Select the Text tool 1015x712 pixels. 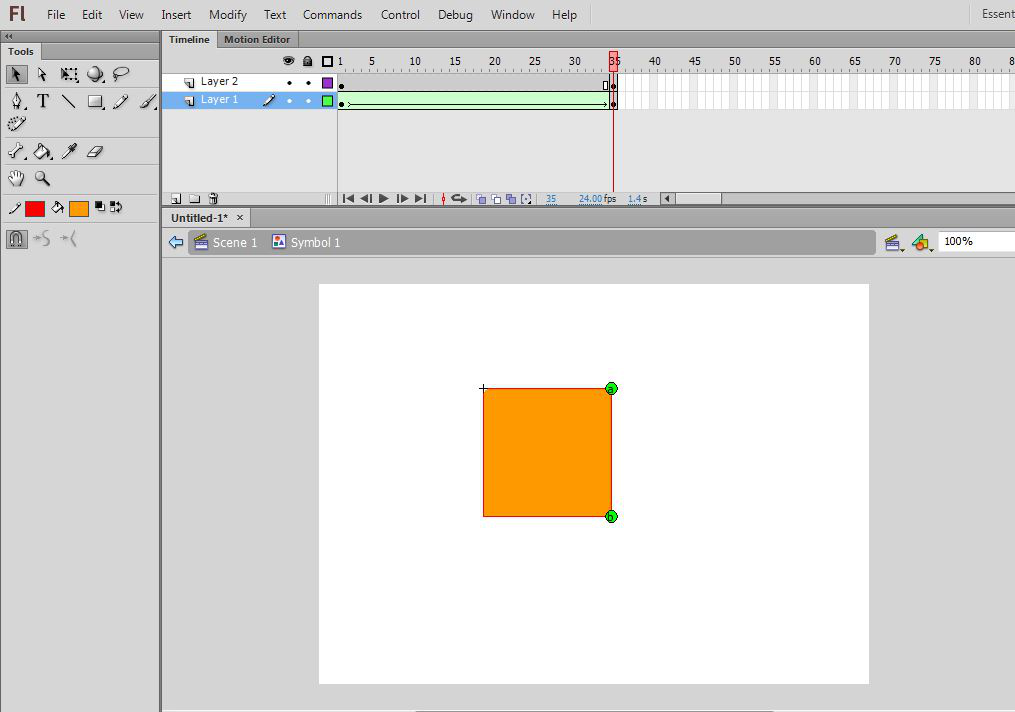(x=43, y=101)
